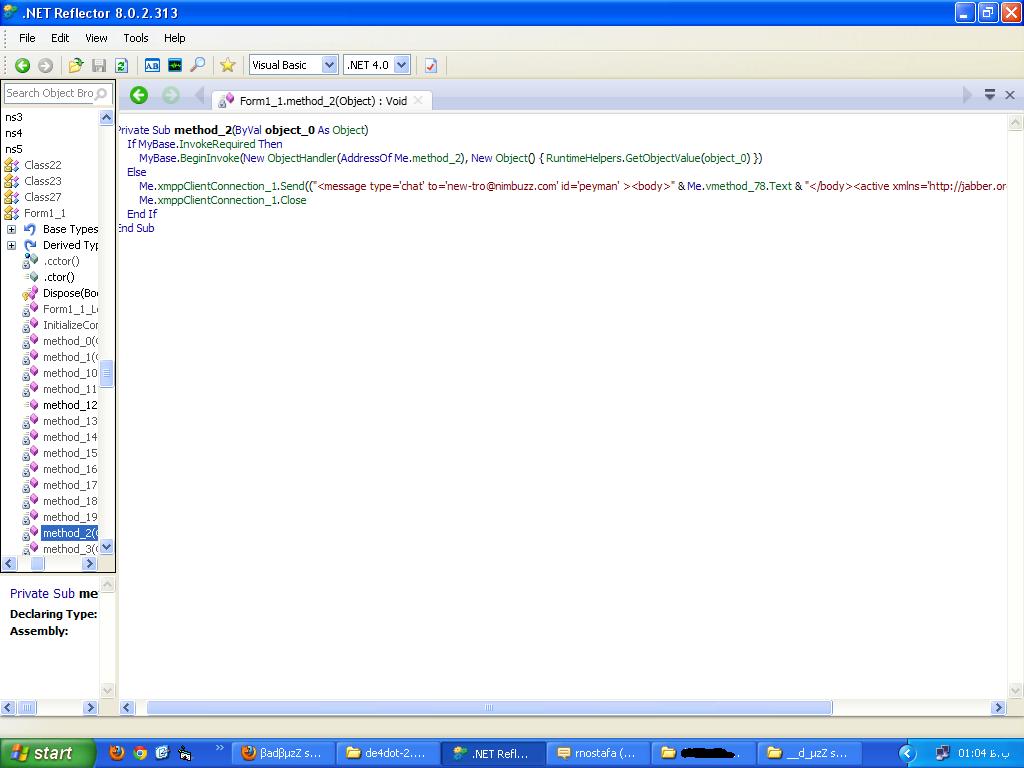Image resolution: width=1024 pixels, height=768 pixels.
Task: Select the .ctor() constructor
Action: pyautogui.click(x=59, y=277)
